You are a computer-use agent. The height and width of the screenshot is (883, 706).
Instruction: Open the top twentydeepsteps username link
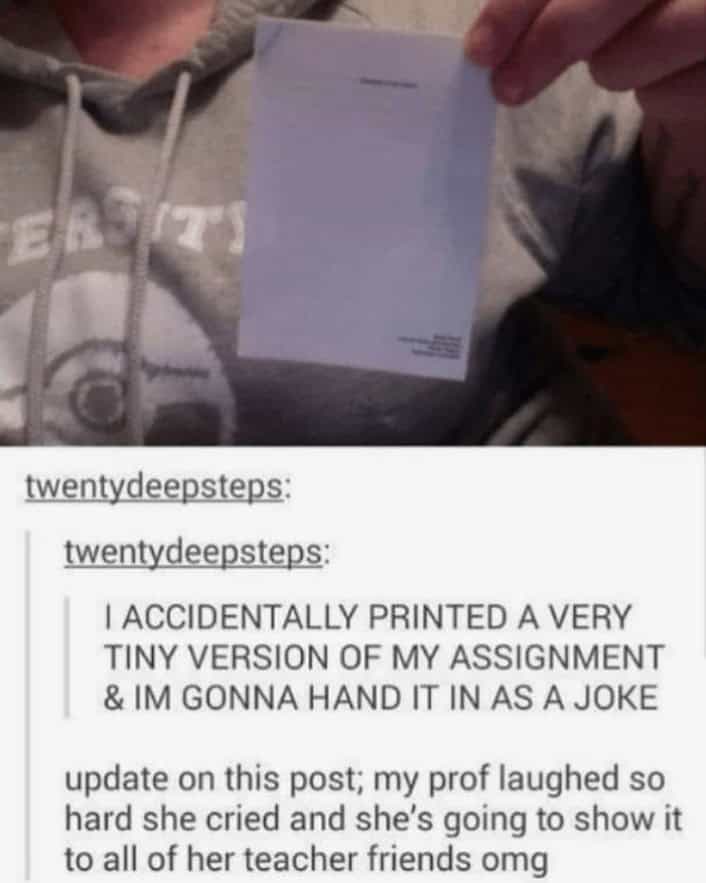point(158,487)
